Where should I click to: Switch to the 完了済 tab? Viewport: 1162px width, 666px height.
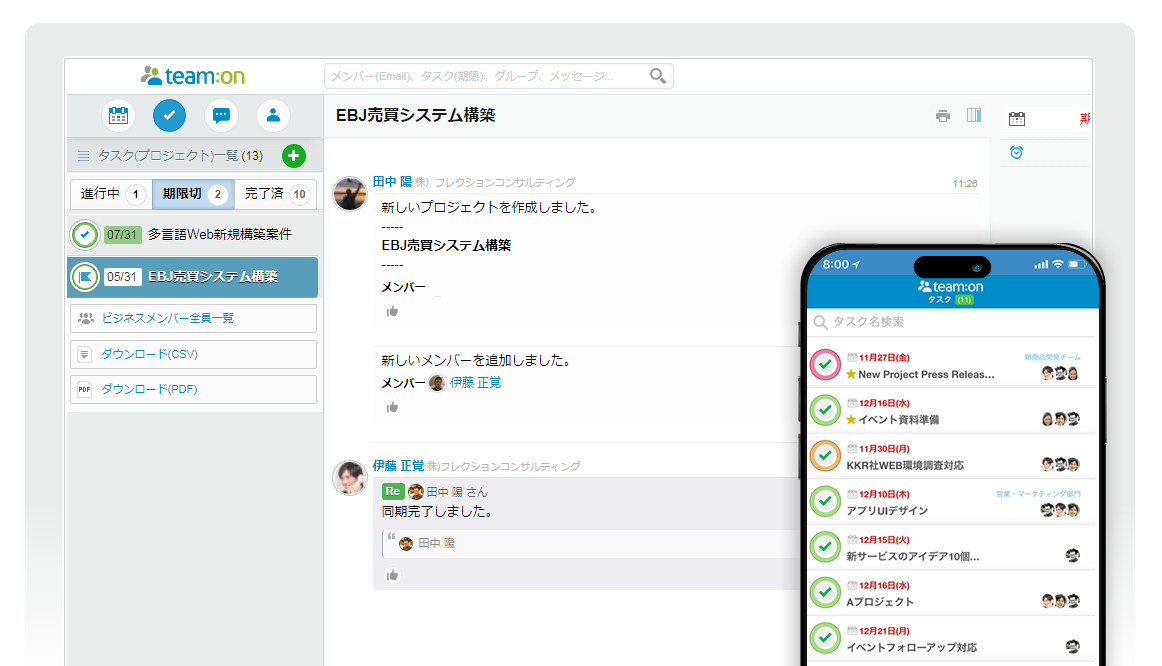point(276,194)
